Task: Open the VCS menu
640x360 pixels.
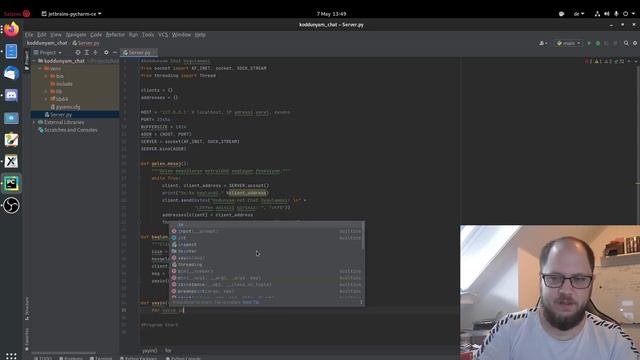Action: tap(163, 35)
